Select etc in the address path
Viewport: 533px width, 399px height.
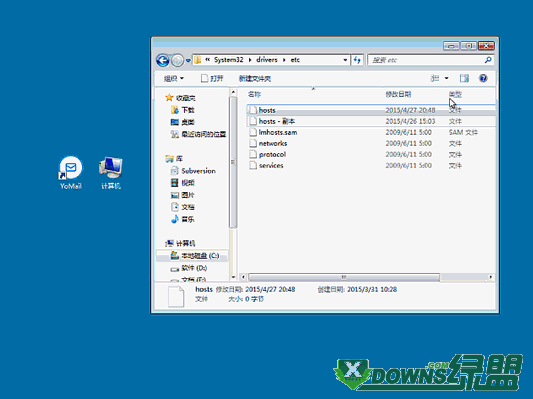(295, 60)
